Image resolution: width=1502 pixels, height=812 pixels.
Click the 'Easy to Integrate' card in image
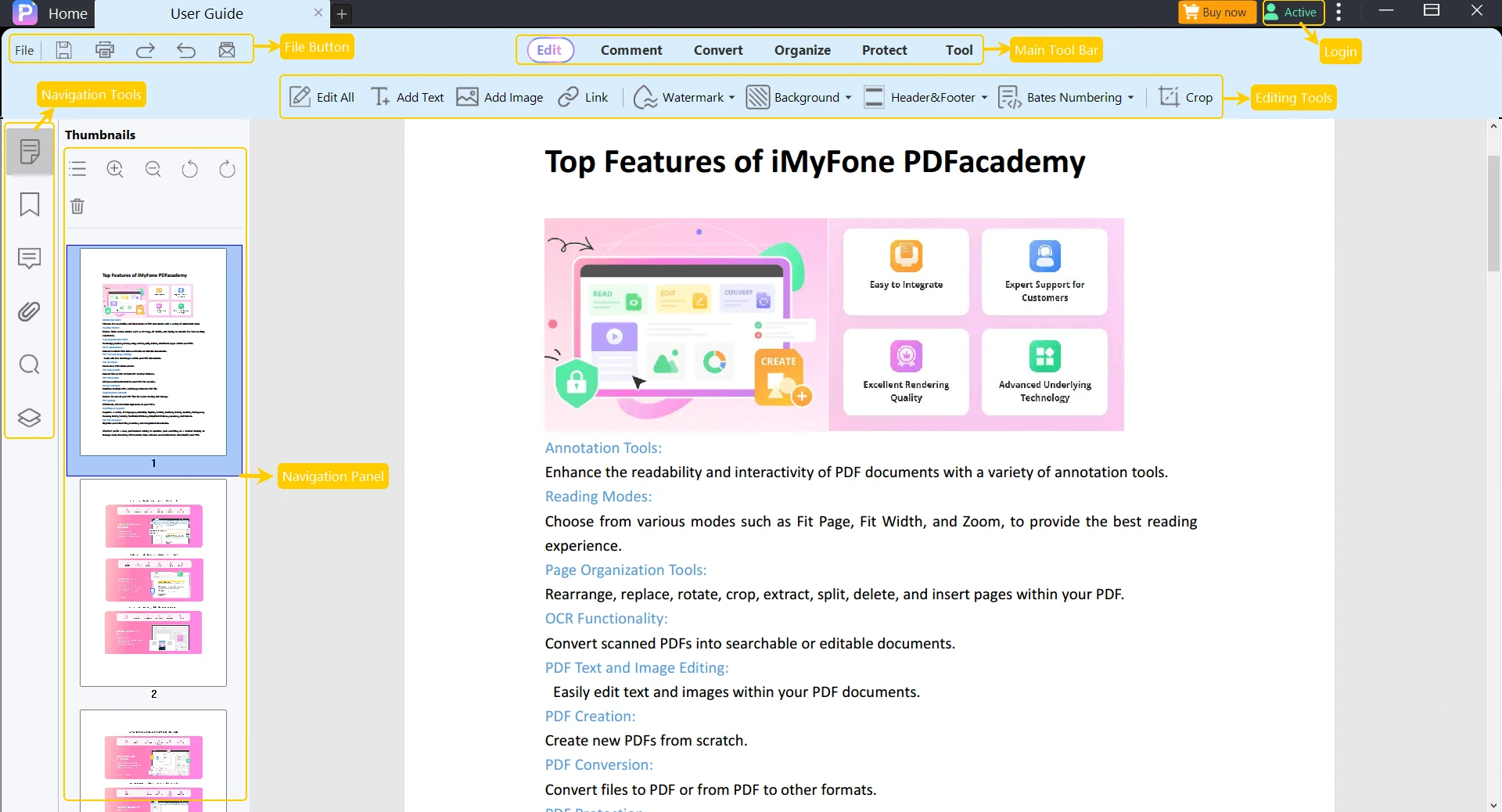click(906, 271)
